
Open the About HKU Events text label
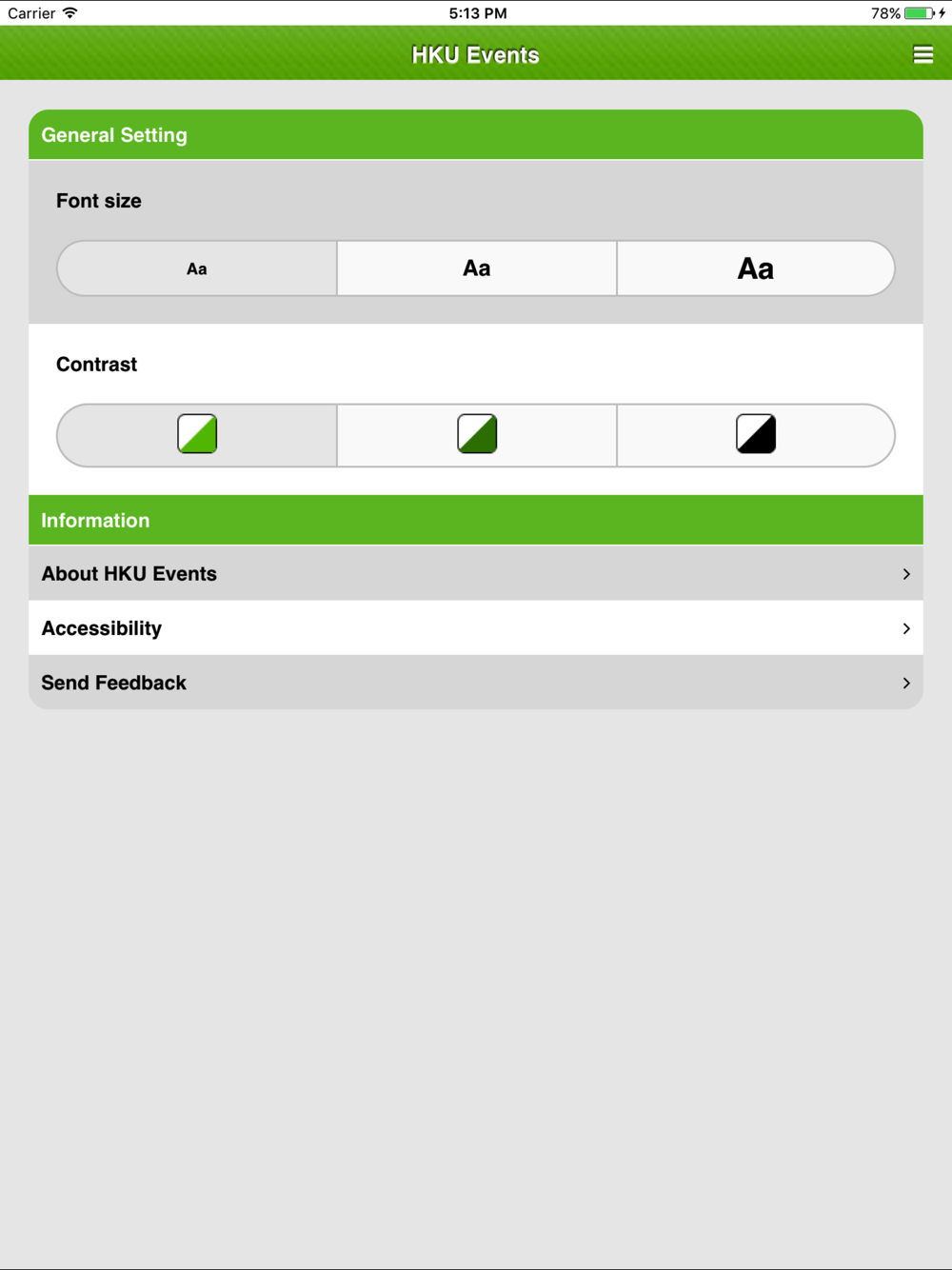(x=129, y=574)
